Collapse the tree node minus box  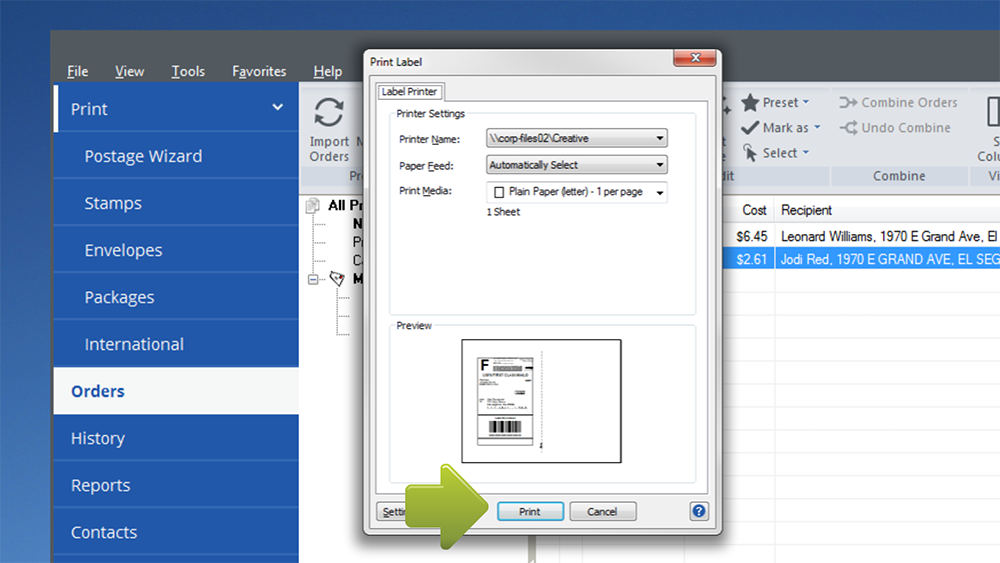click(313, 279)
